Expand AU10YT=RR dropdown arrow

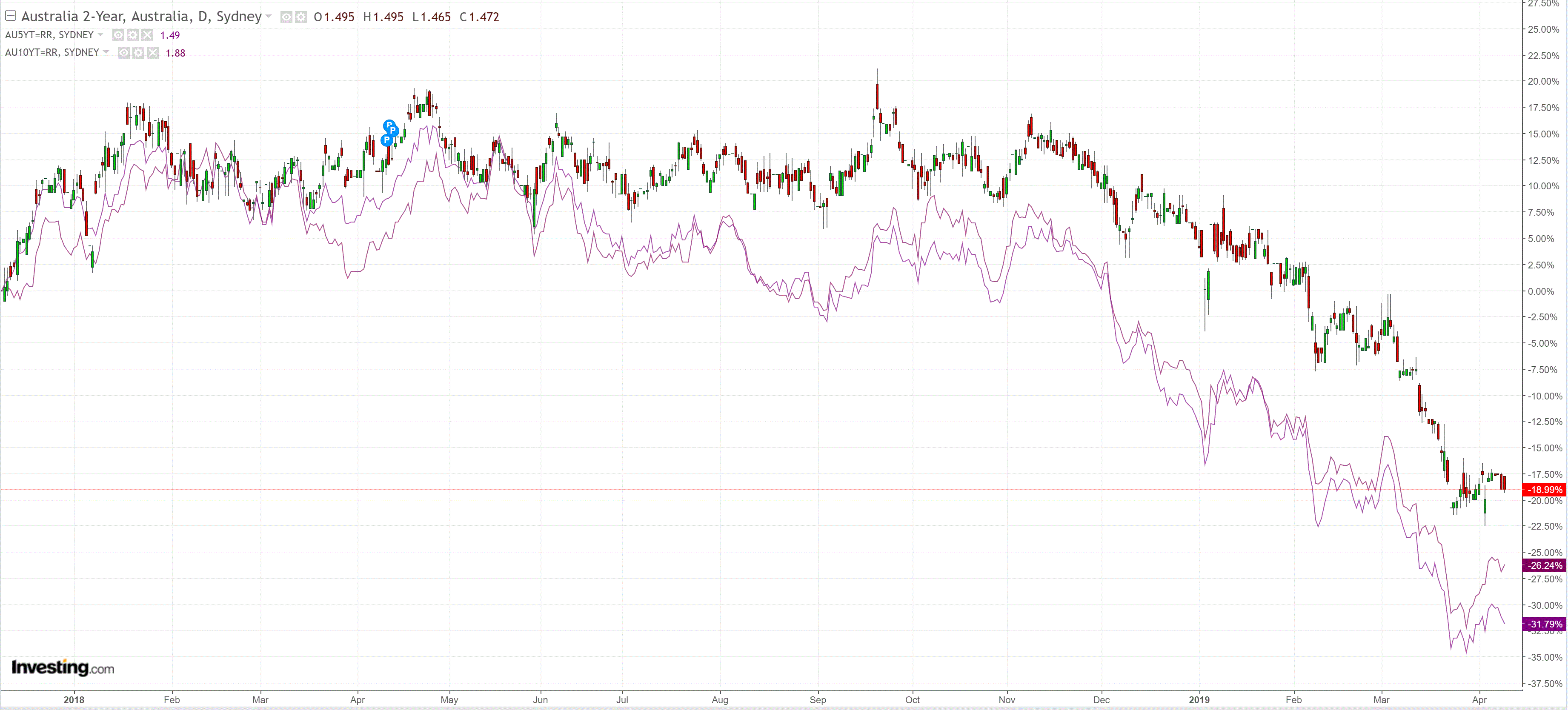pos(106,52)
